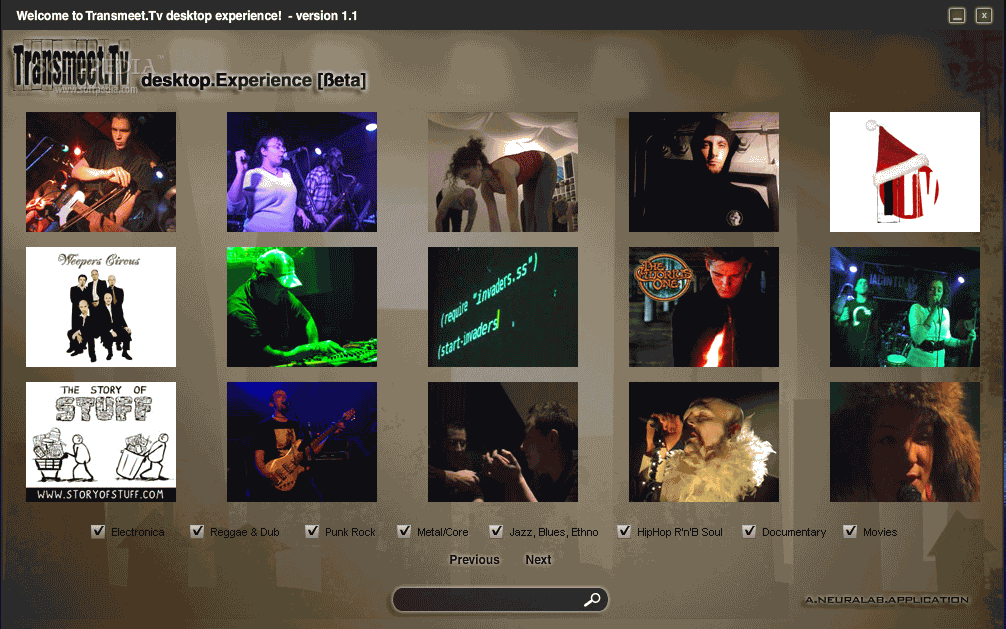Image resolution: width=1006 pixels, height=629 pixels.
Task: Open the fur hat woman thumbnail
Action: (x=905, y=442)
